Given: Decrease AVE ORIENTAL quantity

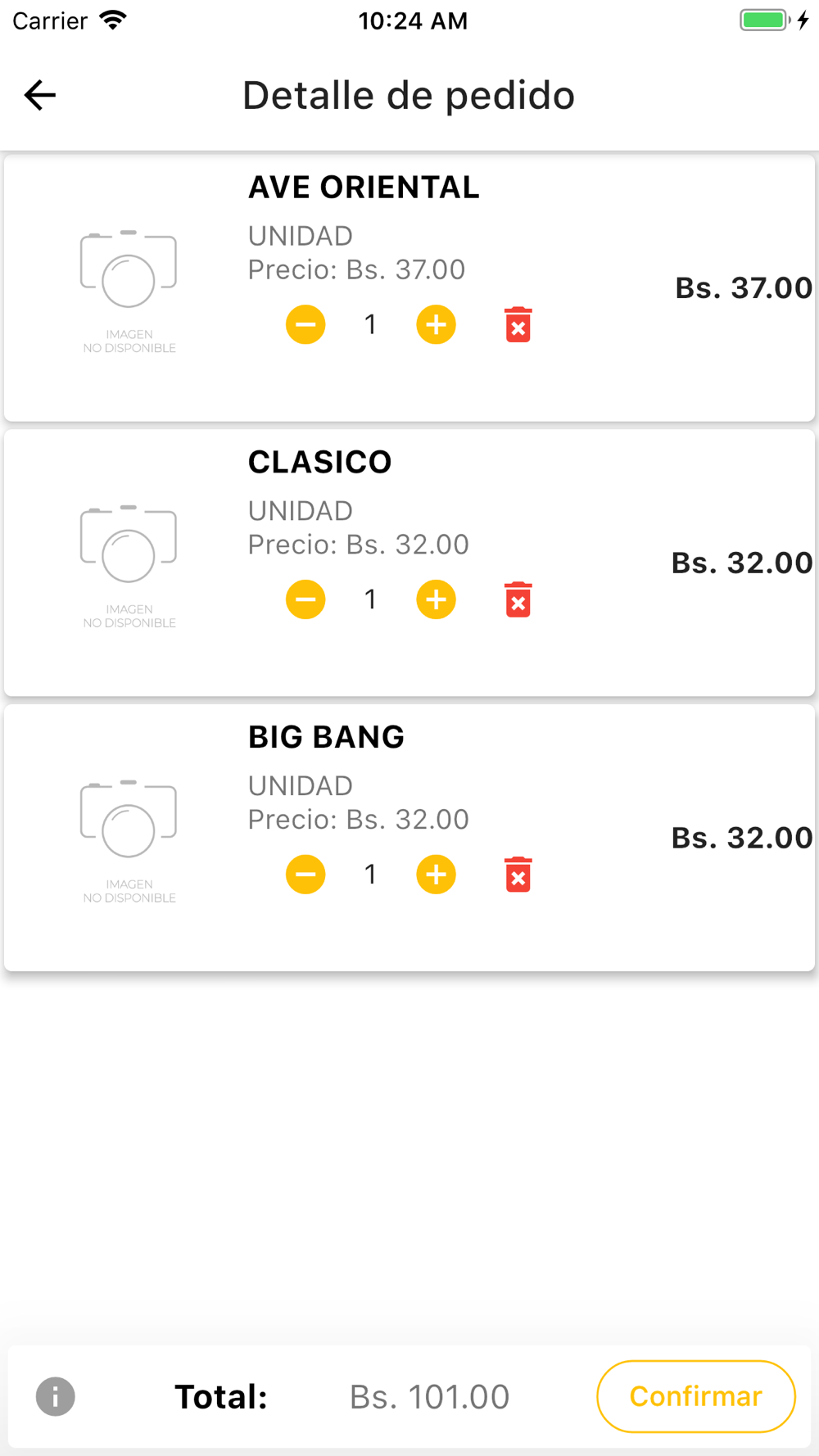Looking at the screenshot, I should tap(305, 325).
